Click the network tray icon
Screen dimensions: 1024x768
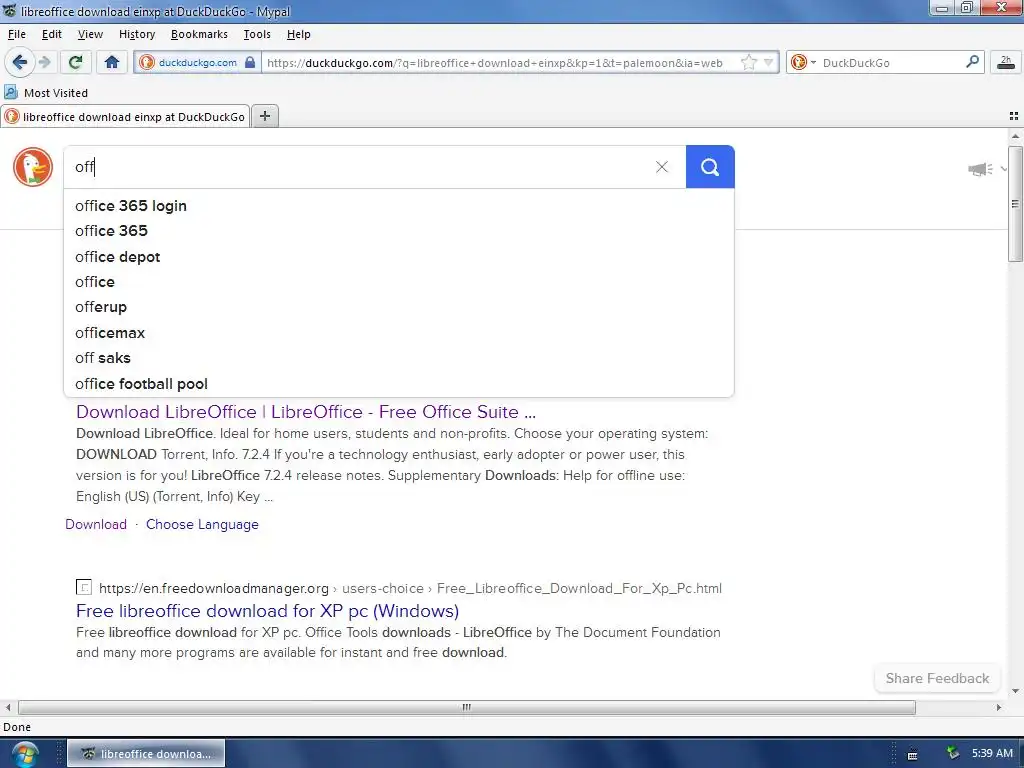tap(953, 753)
